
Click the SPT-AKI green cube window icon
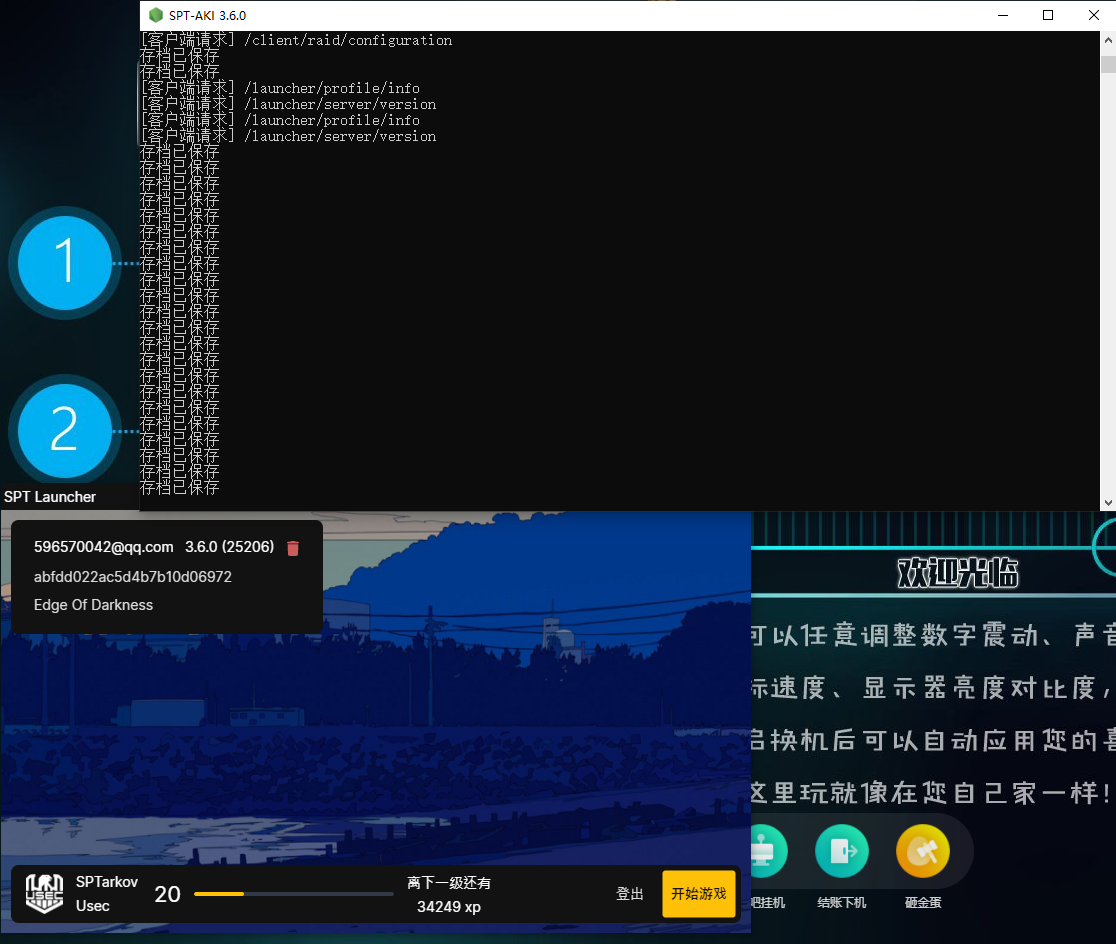point(155,15)
